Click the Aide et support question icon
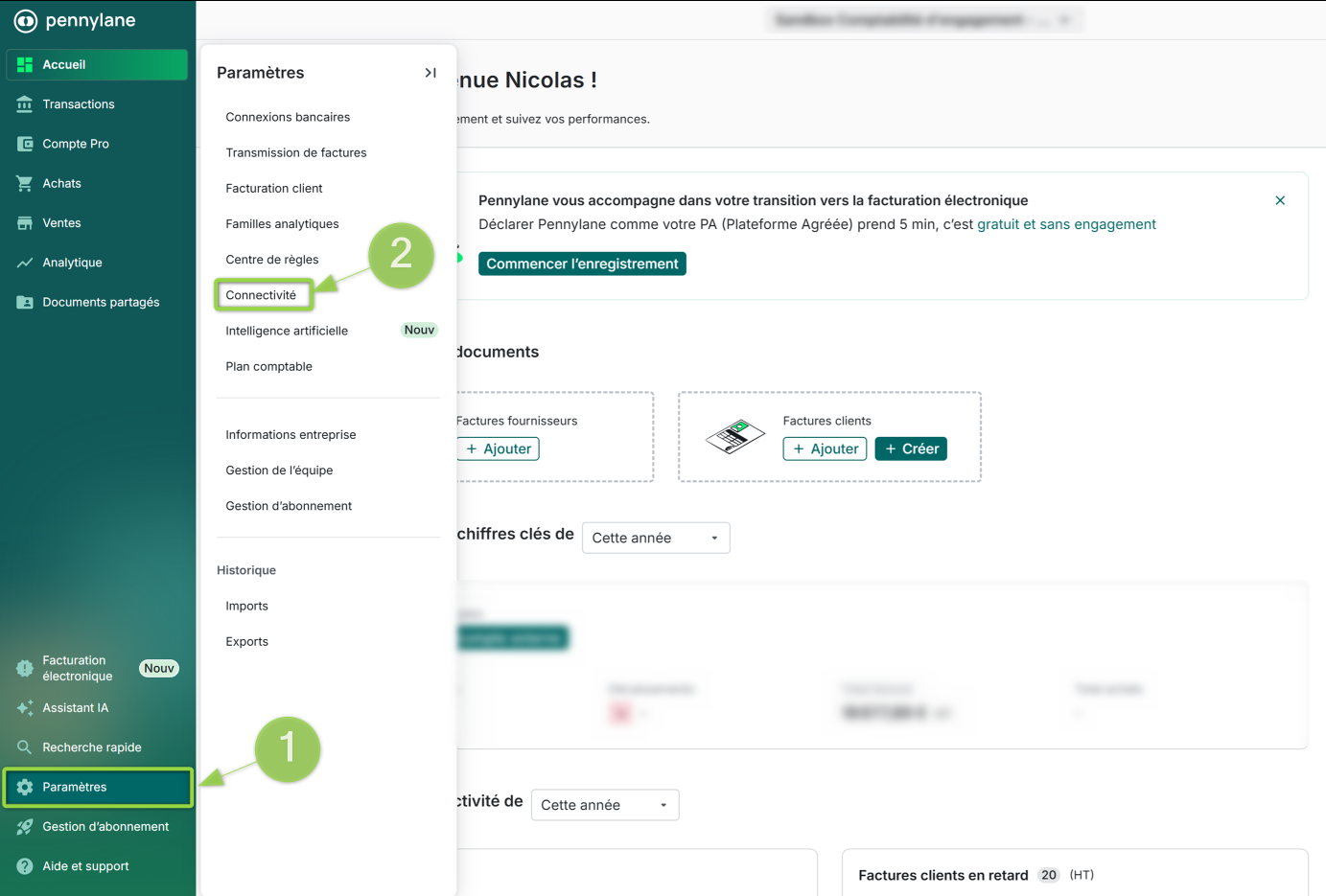 (x=25, y=866)
